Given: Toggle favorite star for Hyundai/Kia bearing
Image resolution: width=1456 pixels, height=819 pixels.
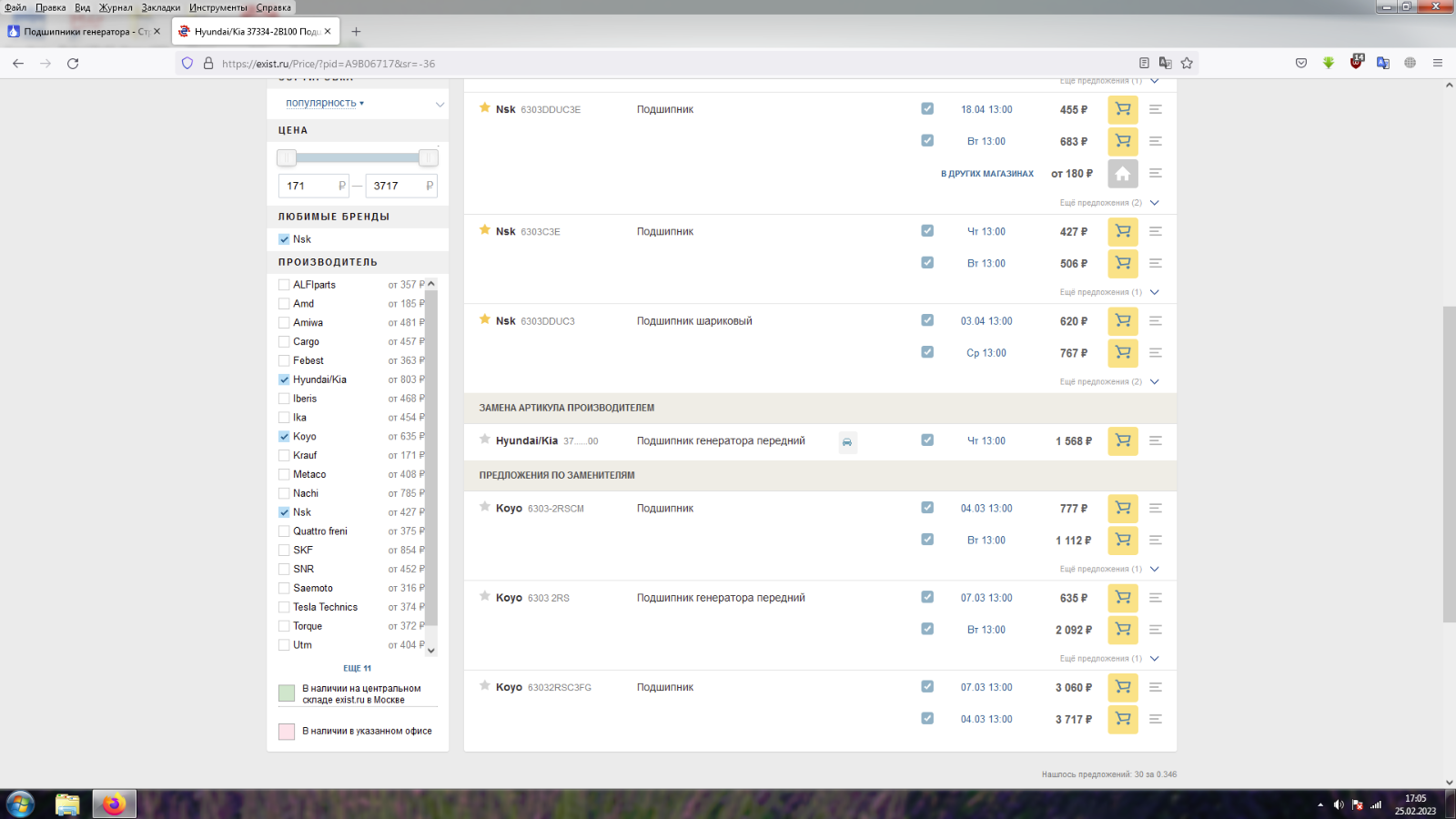Looking at the screenshot, I should 485,439.
